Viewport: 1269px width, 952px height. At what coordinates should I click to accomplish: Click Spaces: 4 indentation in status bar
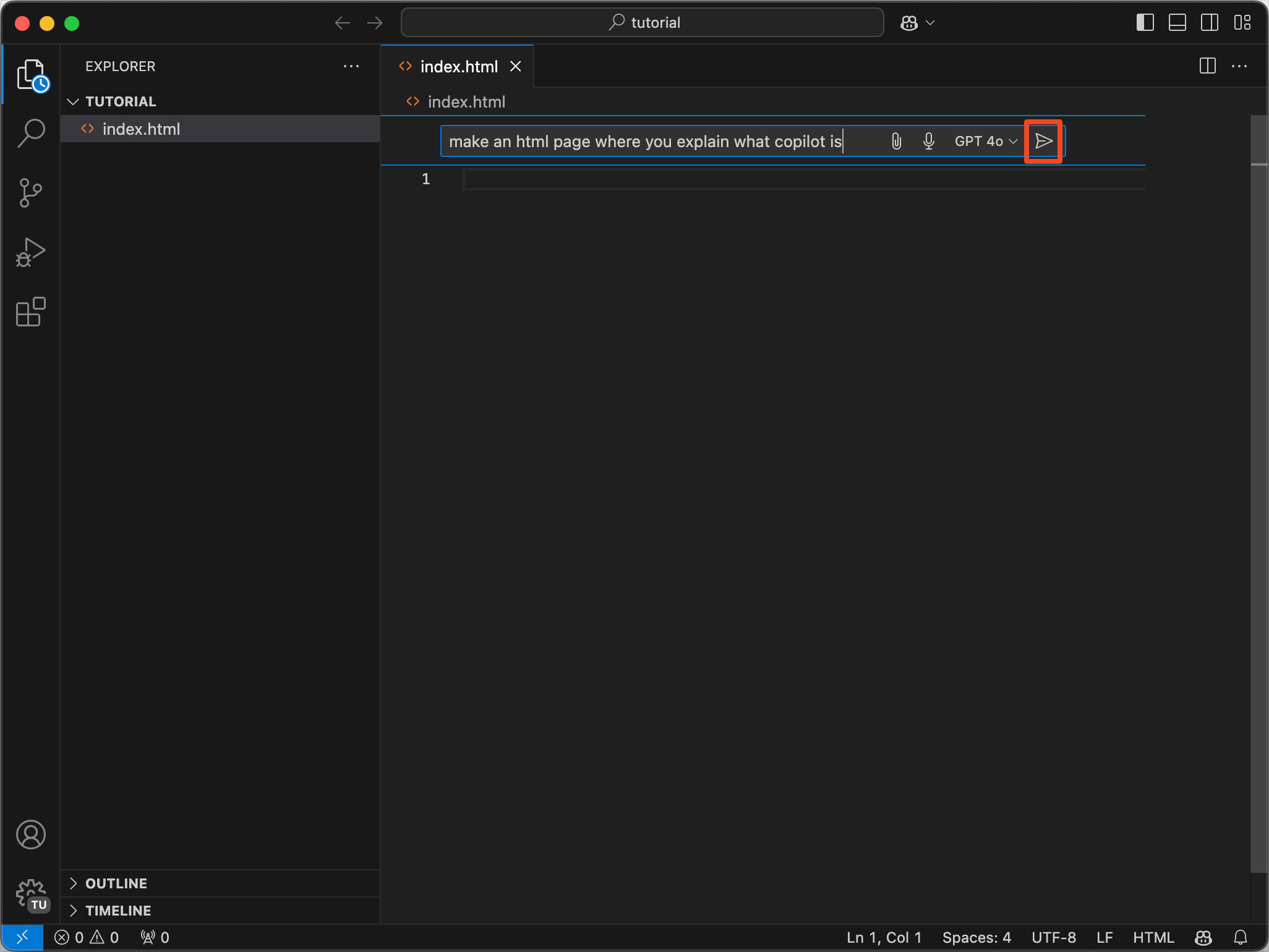(976, 938)
